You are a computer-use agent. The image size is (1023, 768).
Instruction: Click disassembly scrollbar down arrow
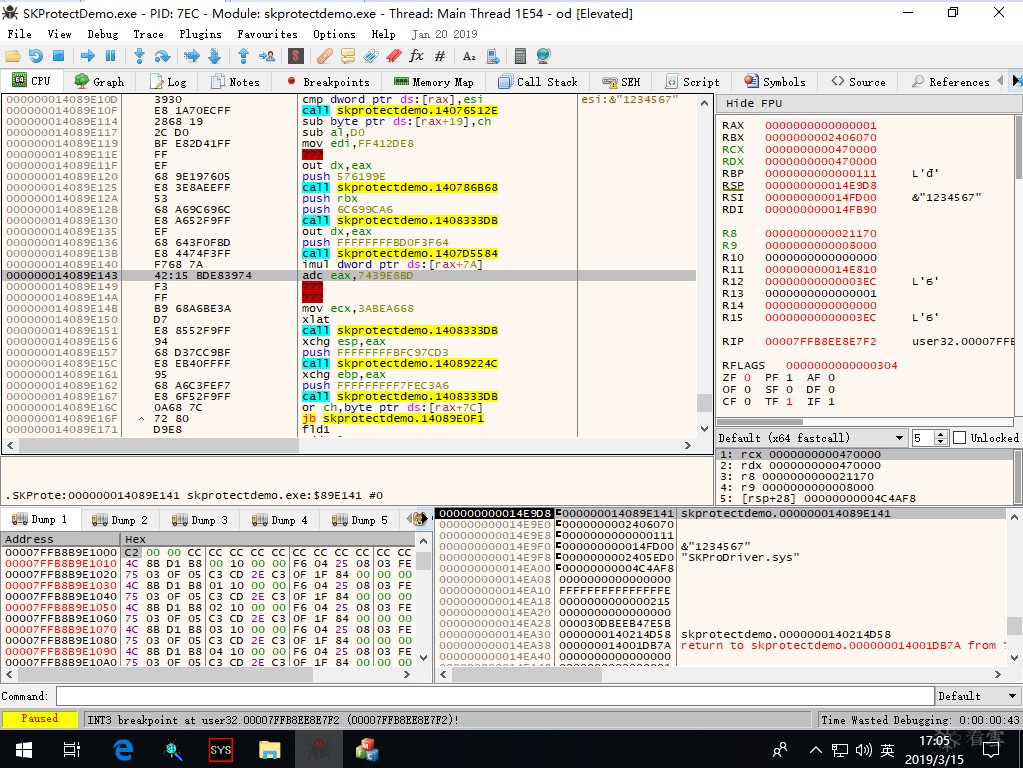705,429
